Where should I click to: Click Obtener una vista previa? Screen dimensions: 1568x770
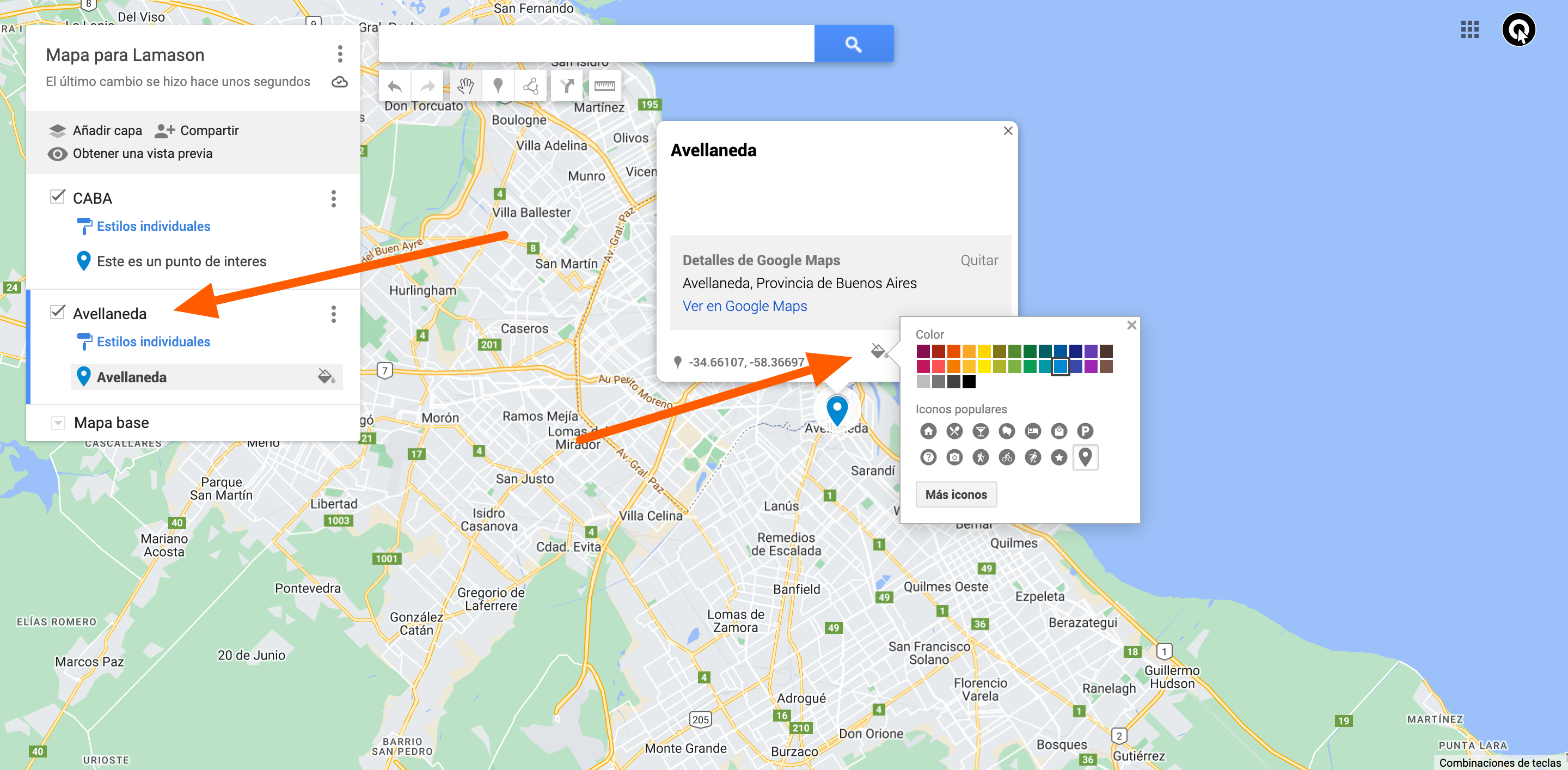pyautogui.click(x=143, y=154)
